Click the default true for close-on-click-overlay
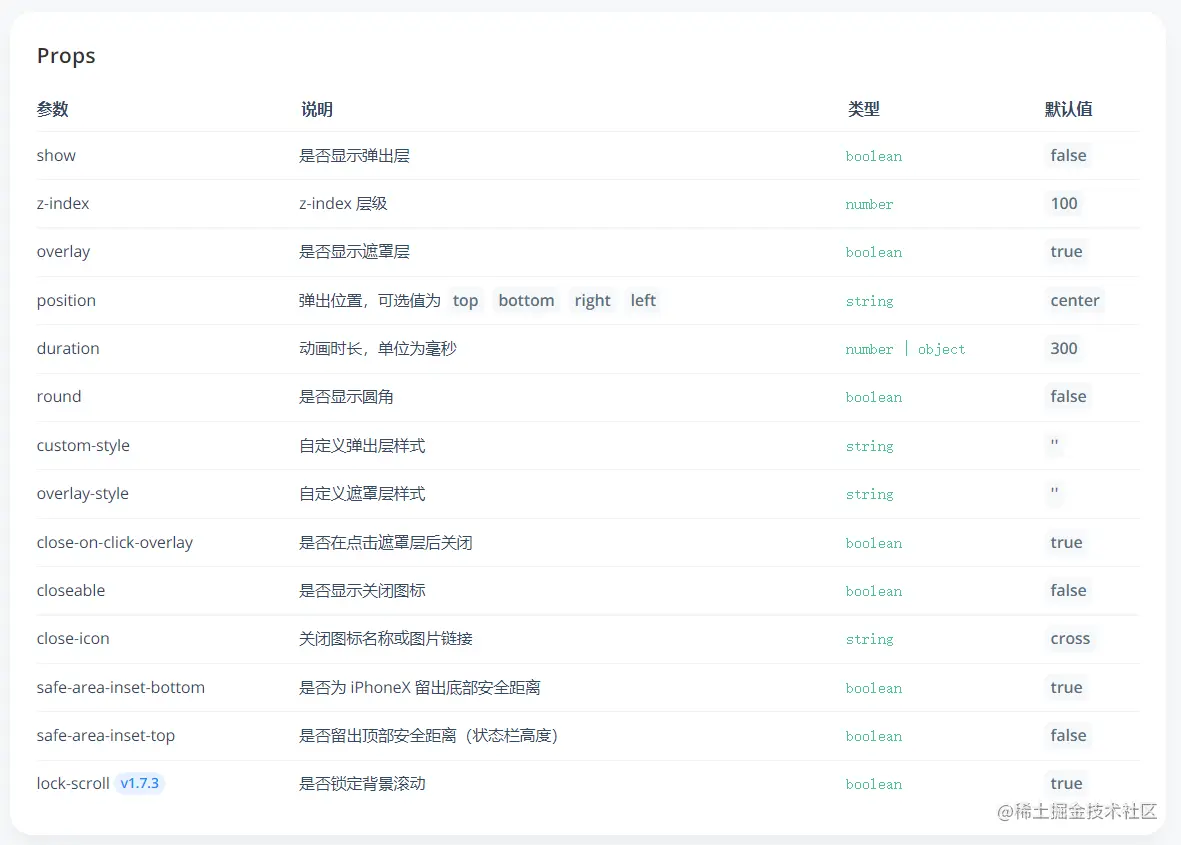1181x845 pixels. pyautogui.click(x=1067, y=542)
